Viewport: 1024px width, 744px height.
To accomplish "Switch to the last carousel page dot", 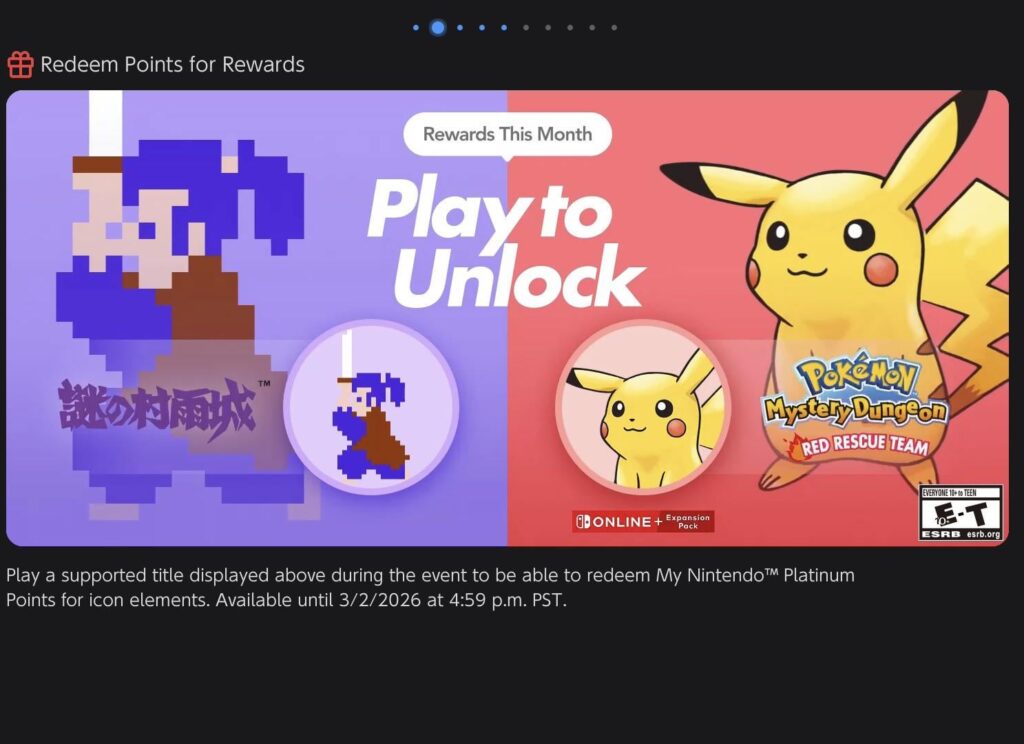I will [x=613, y=27].
